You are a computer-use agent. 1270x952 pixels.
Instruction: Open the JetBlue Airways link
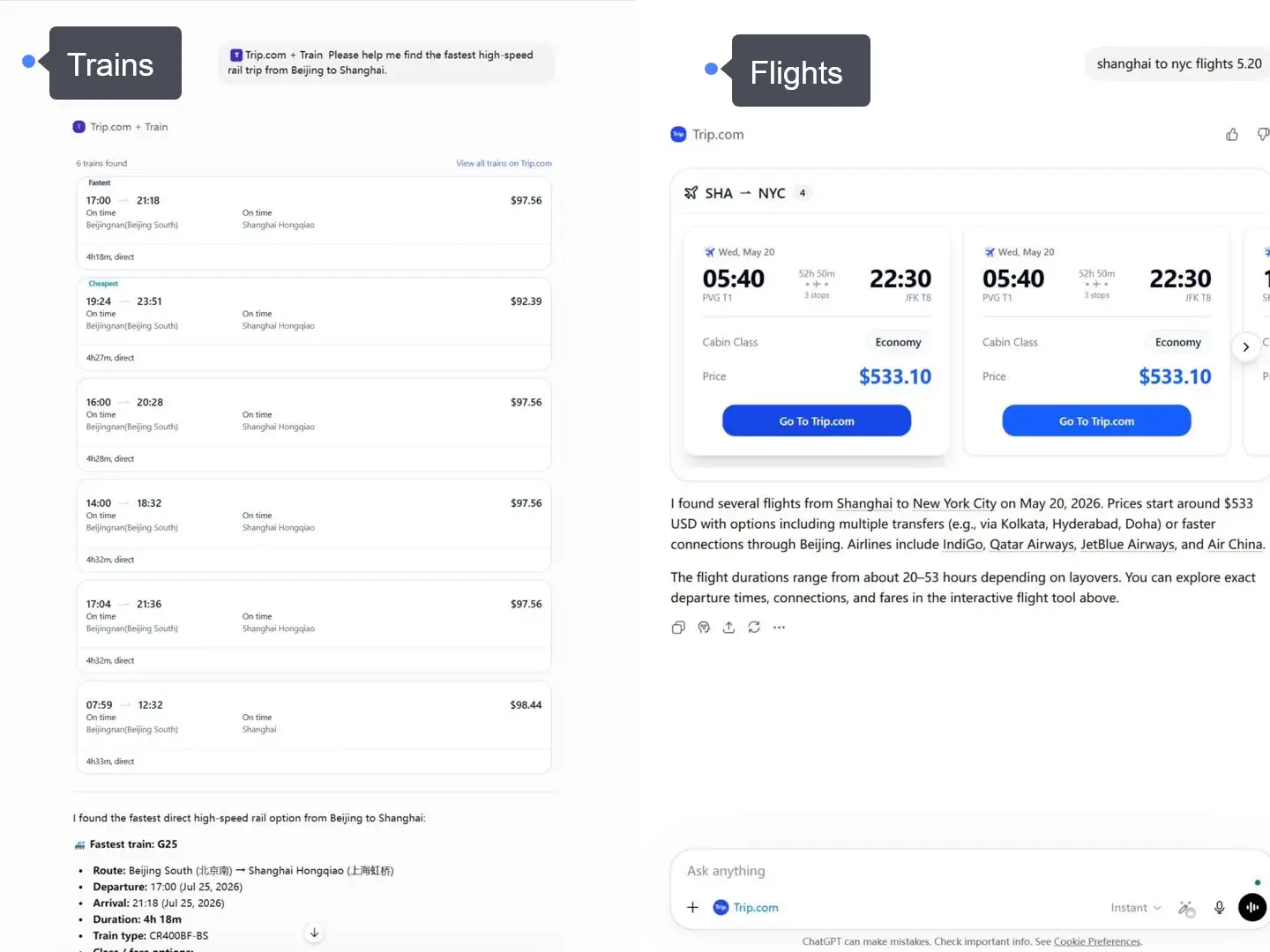coord(1127,545)
